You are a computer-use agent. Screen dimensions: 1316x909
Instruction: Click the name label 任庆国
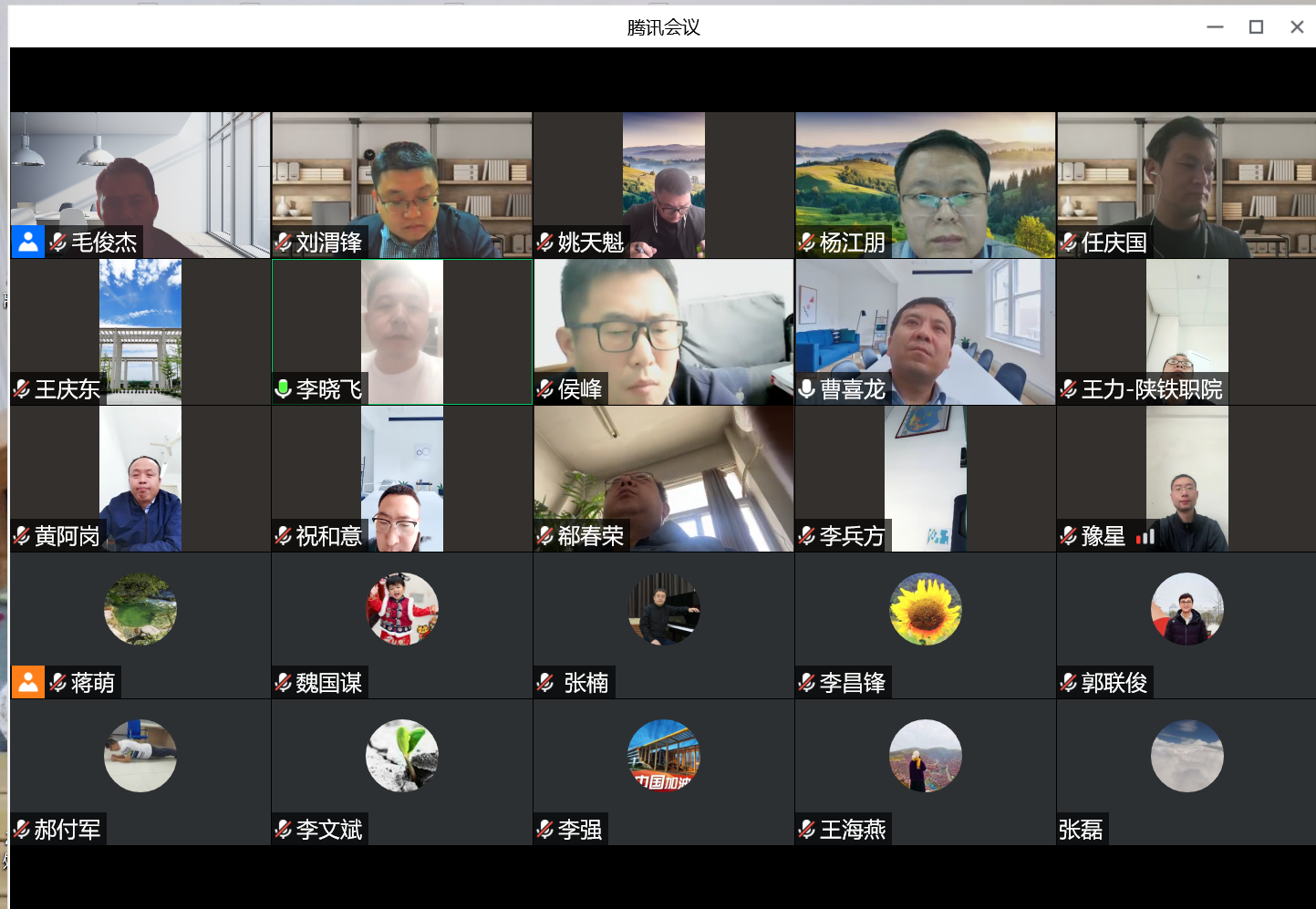point(1114,243)
